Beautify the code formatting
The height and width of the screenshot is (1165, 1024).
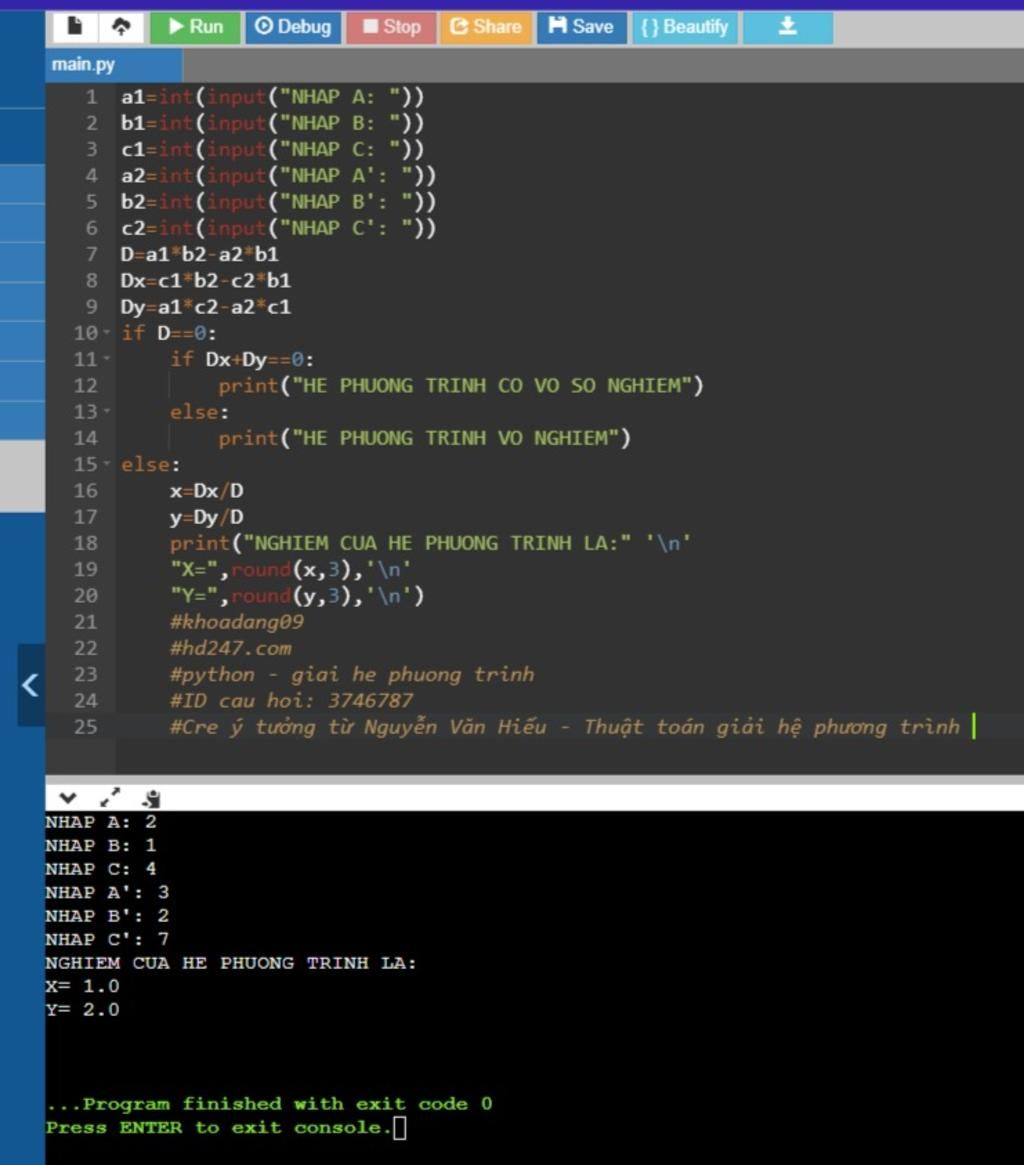(685, 27)
